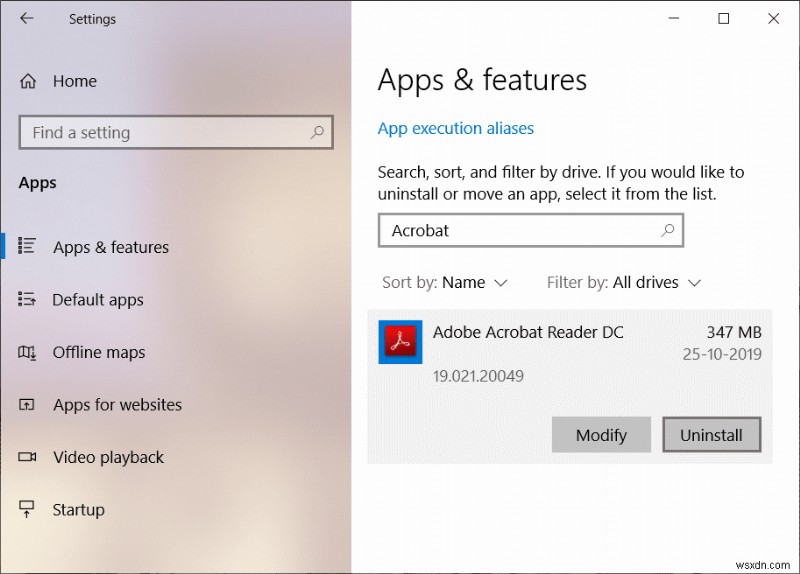Open App execution aliases link
Image resolution: width=800 pixels, height=574 pixels.
point(456,128)
